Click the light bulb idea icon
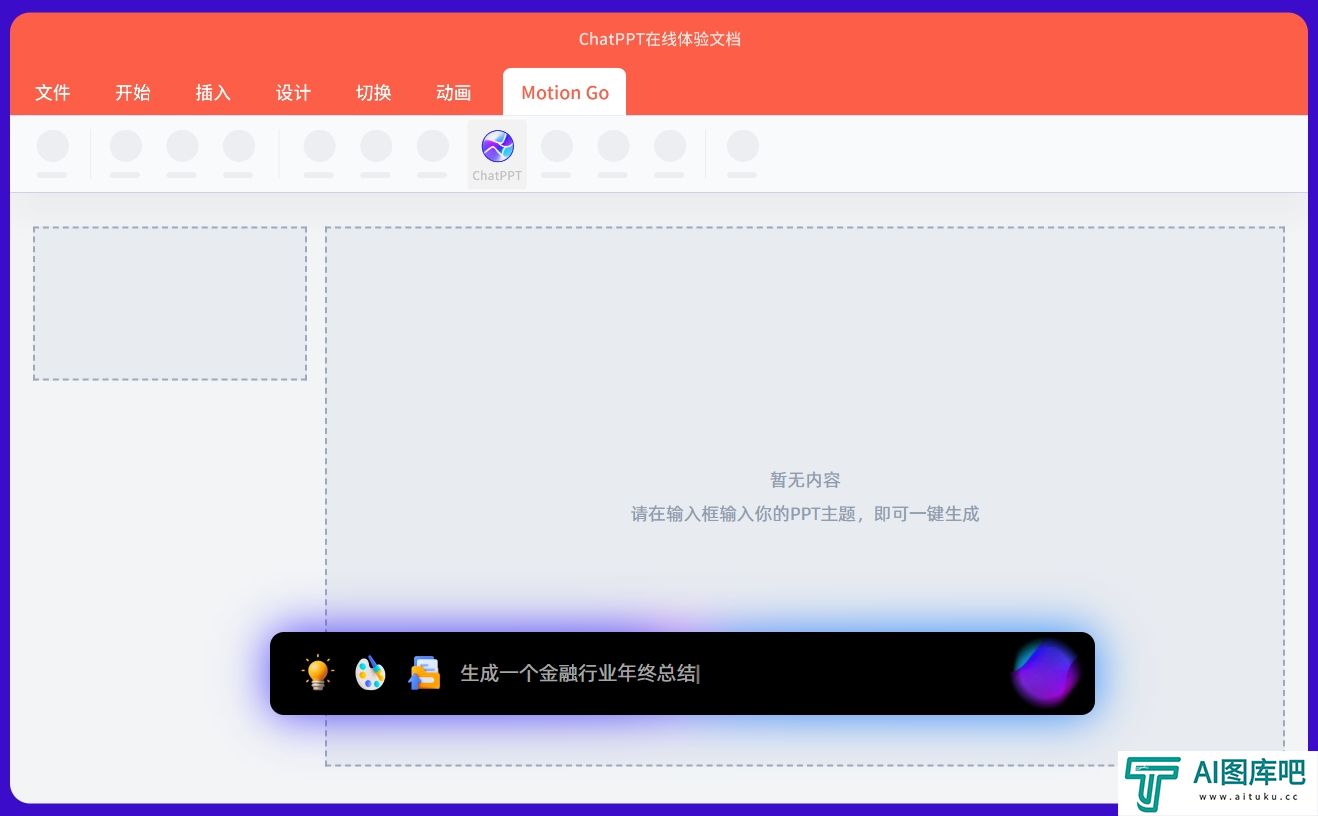Viewport: 1318px width, 816px height. [x=317, y=673]
